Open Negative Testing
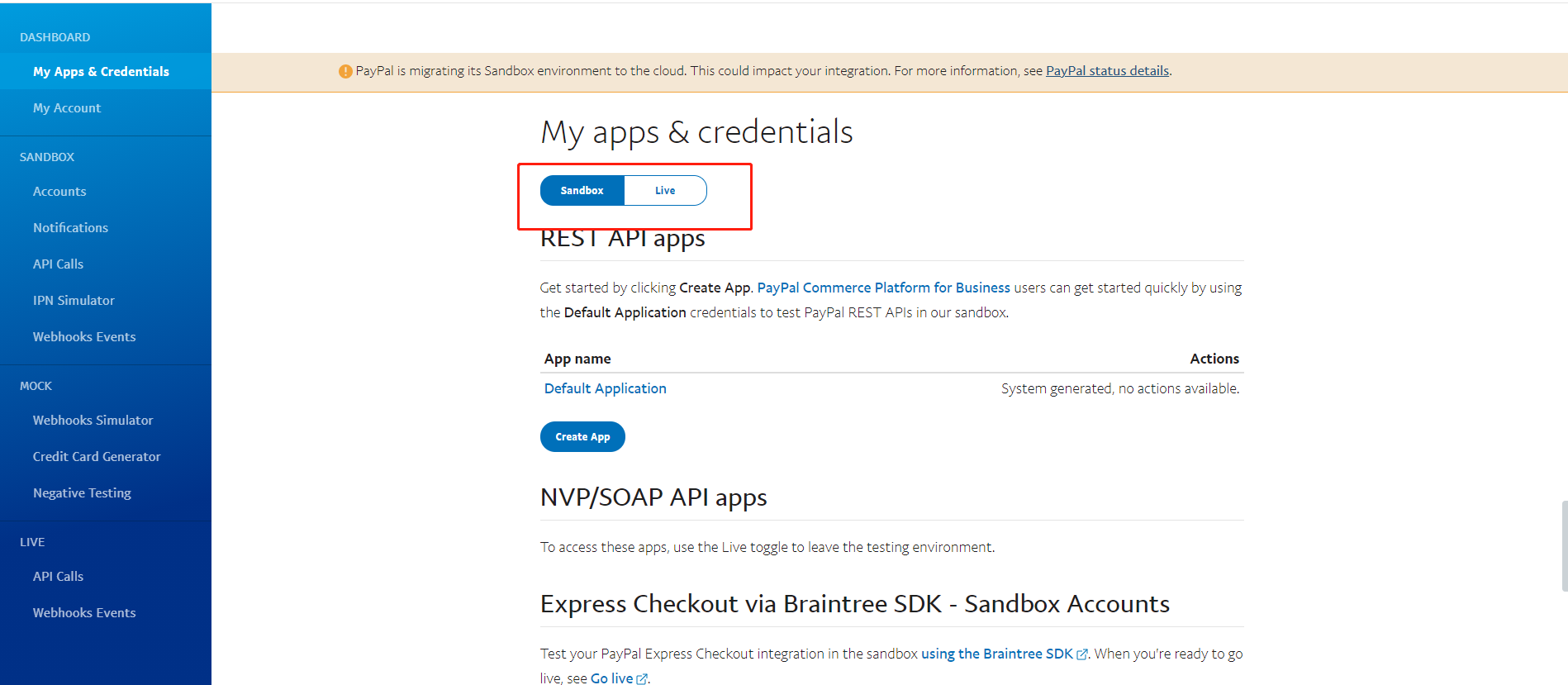This screenshot has width=1568, height=685. (x=106, y=492)
